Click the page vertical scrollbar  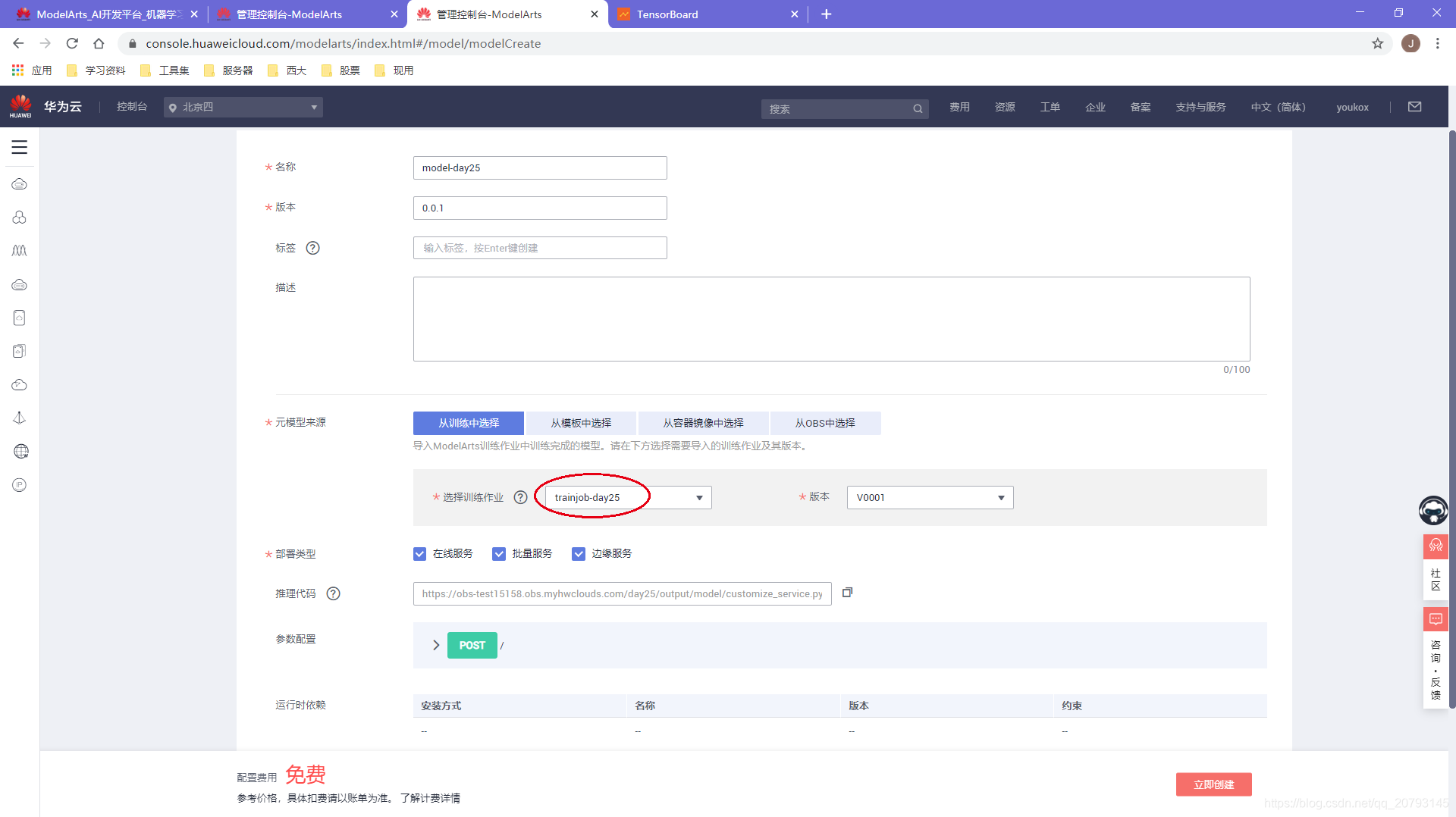[x=1451, y=419]
